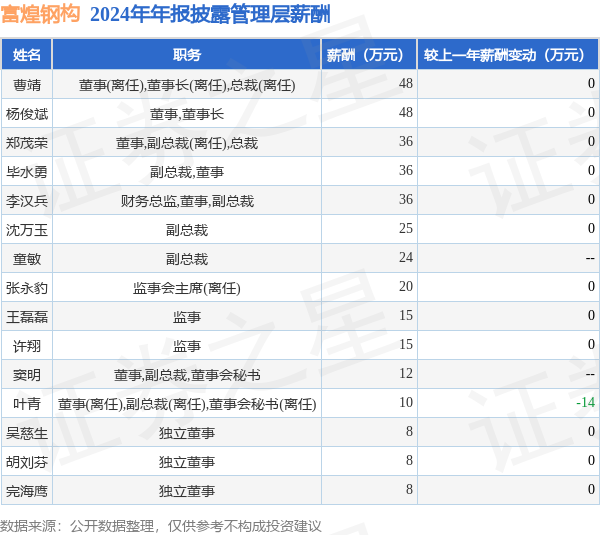Viewport: 600px width, 535px height.
Task: Click 曹靖's salary change value 0
Action: click(x=591, y=83)
